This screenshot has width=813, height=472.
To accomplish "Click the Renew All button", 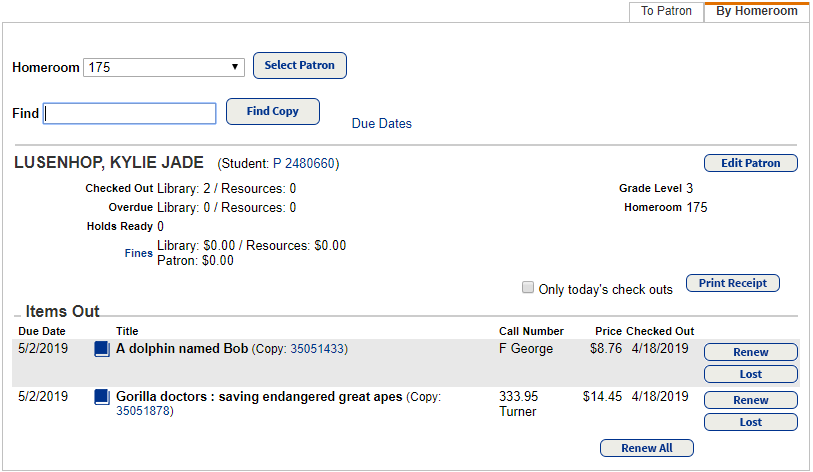I will pyautogui.click(x=646, y=448).
